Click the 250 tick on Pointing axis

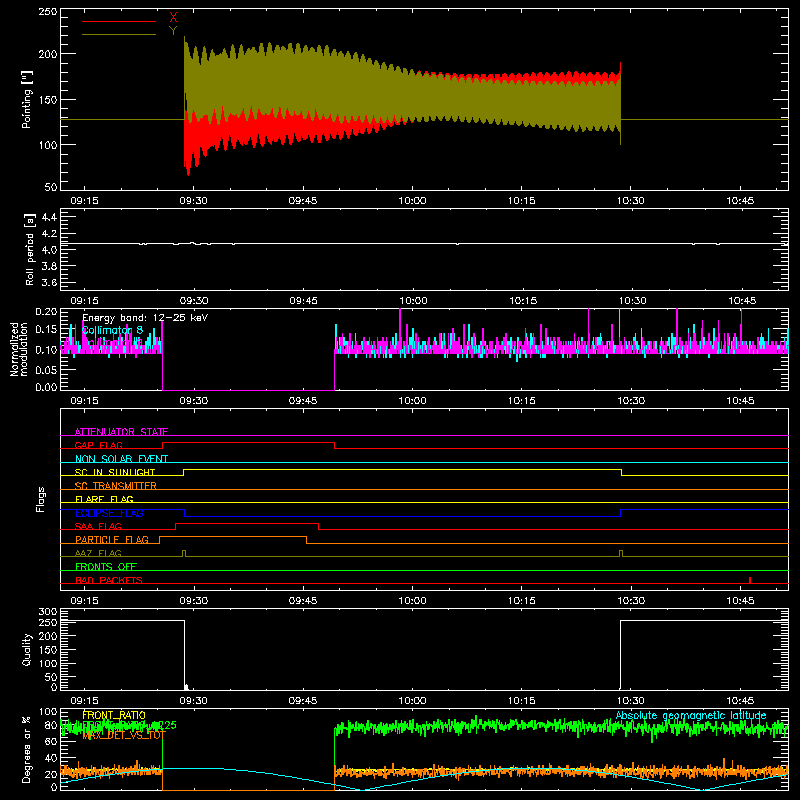47,12
